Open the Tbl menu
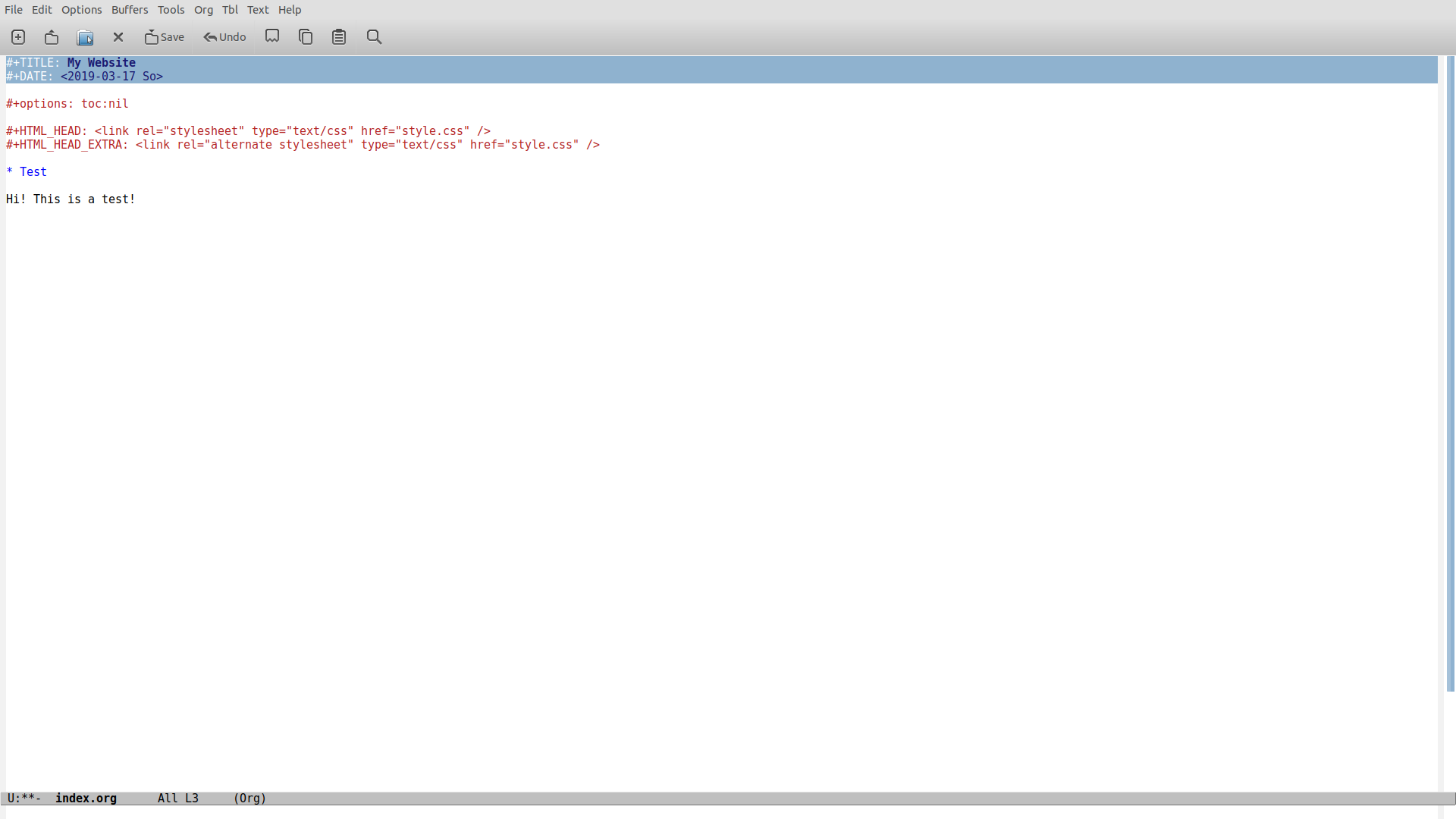The height and width of the screenshot is (819, 1456). tap(230, 10)
